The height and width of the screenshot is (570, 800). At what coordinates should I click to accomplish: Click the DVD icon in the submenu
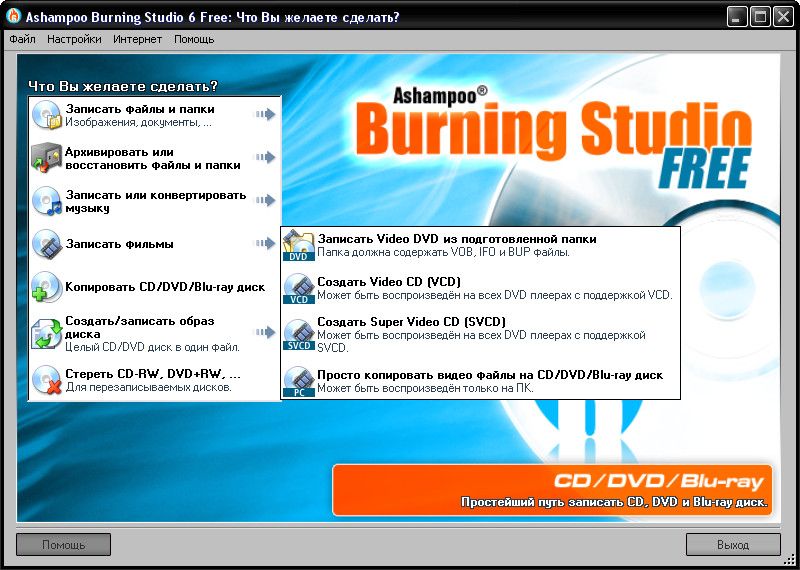[x=299, y=246]
